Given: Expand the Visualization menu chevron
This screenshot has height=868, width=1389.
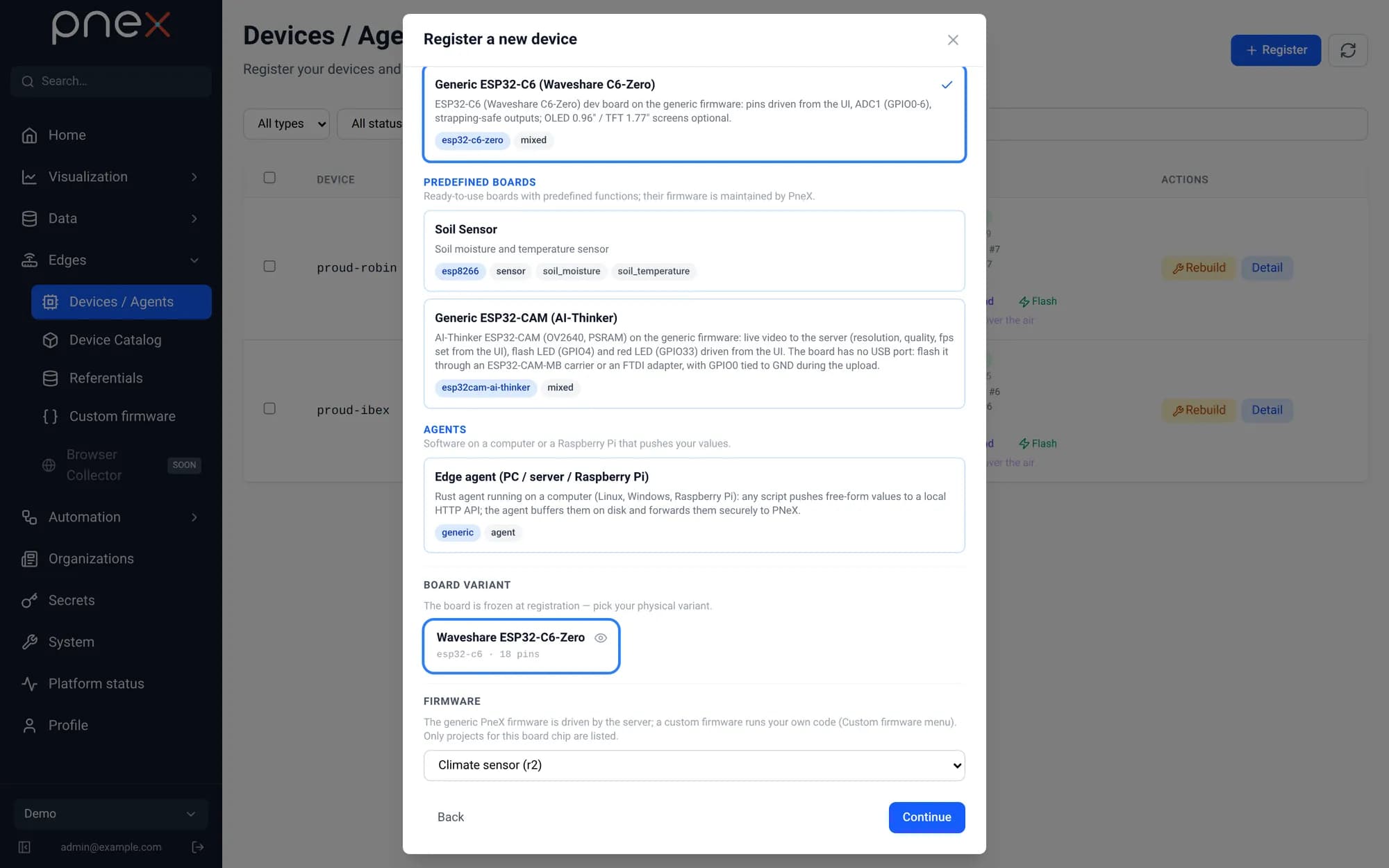Looking at the screenshot, I should 194,177.
